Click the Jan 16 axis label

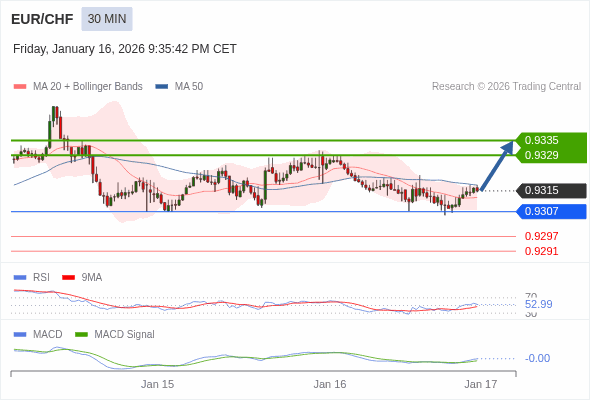click(330, 384)
